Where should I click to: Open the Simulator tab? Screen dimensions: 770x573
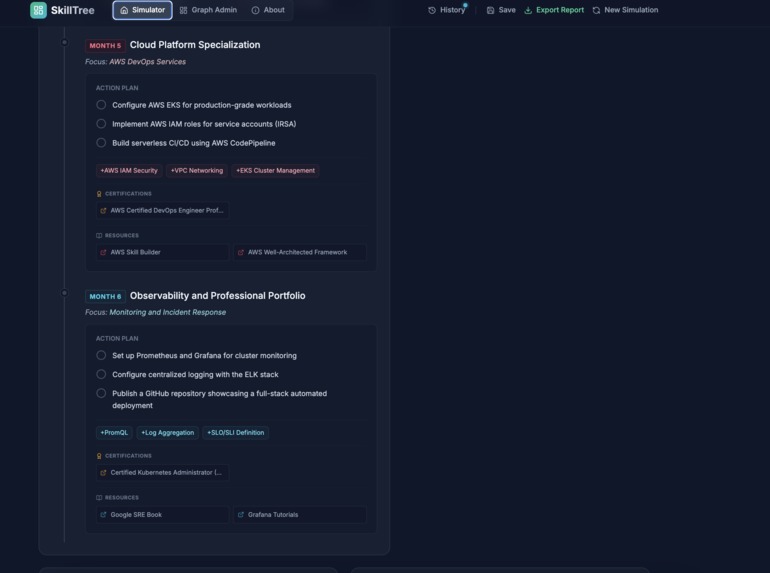[x=142, y=10]
